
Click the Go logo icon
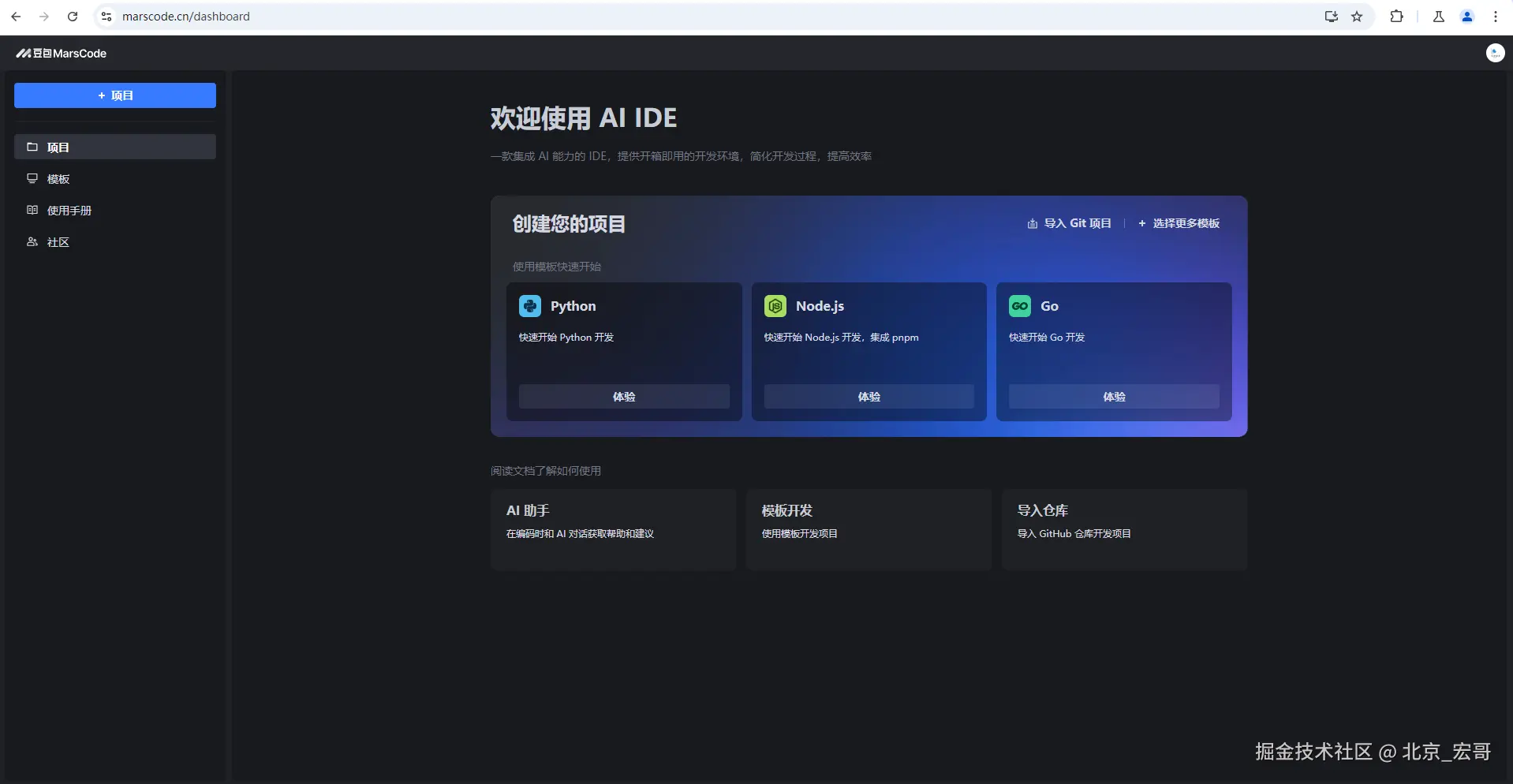[x=1020, y=306]
